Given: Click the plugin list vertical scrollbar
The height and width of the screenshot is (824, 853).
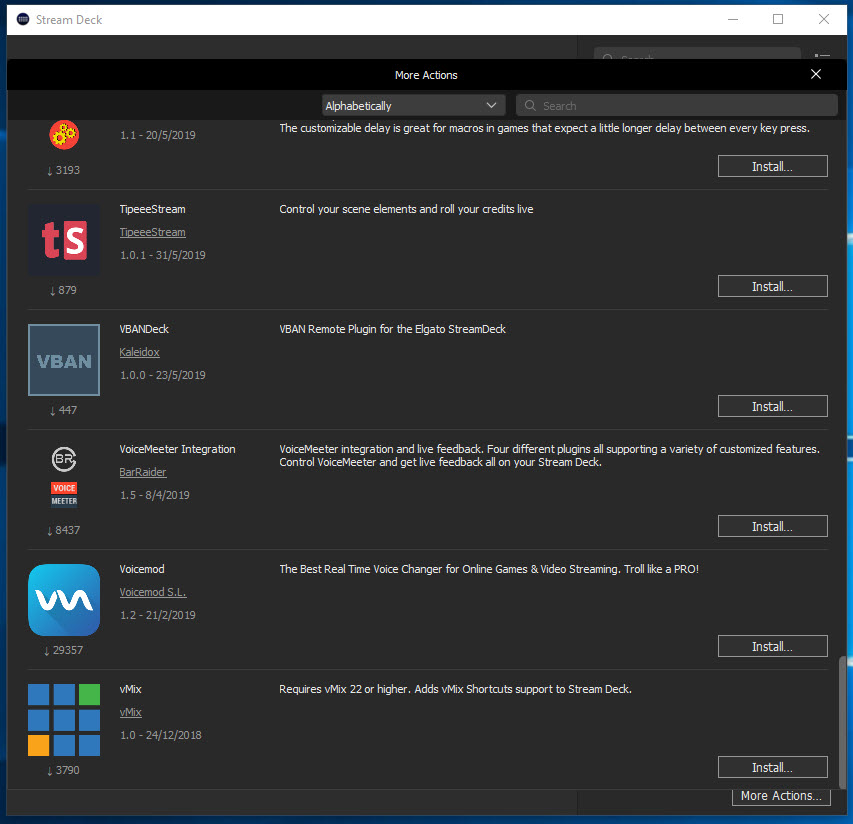Looking at the screenshot, I should (842, 721).
